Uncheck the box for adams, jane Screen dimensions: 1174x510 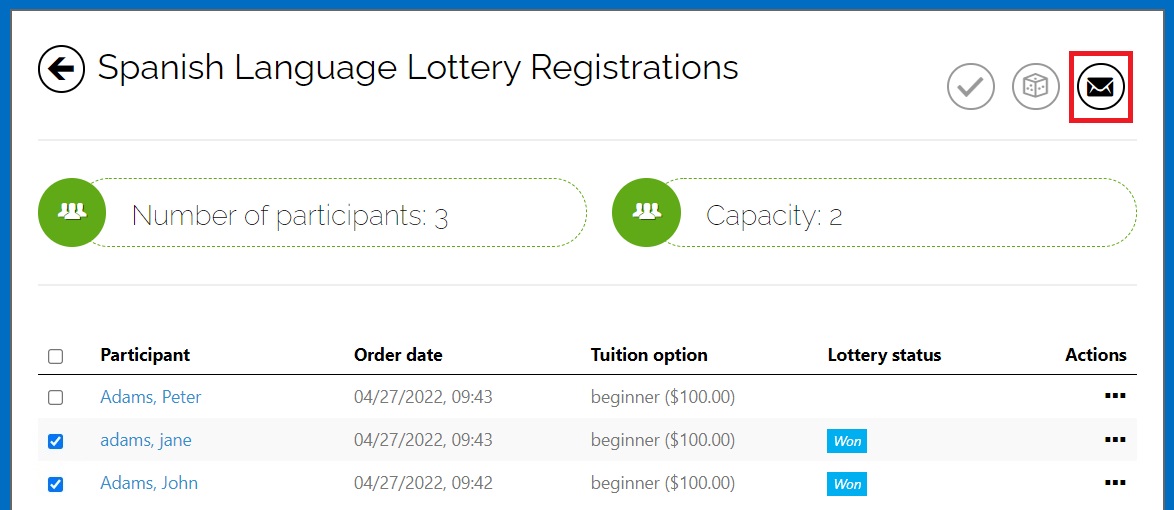click(x=55, y=441)
